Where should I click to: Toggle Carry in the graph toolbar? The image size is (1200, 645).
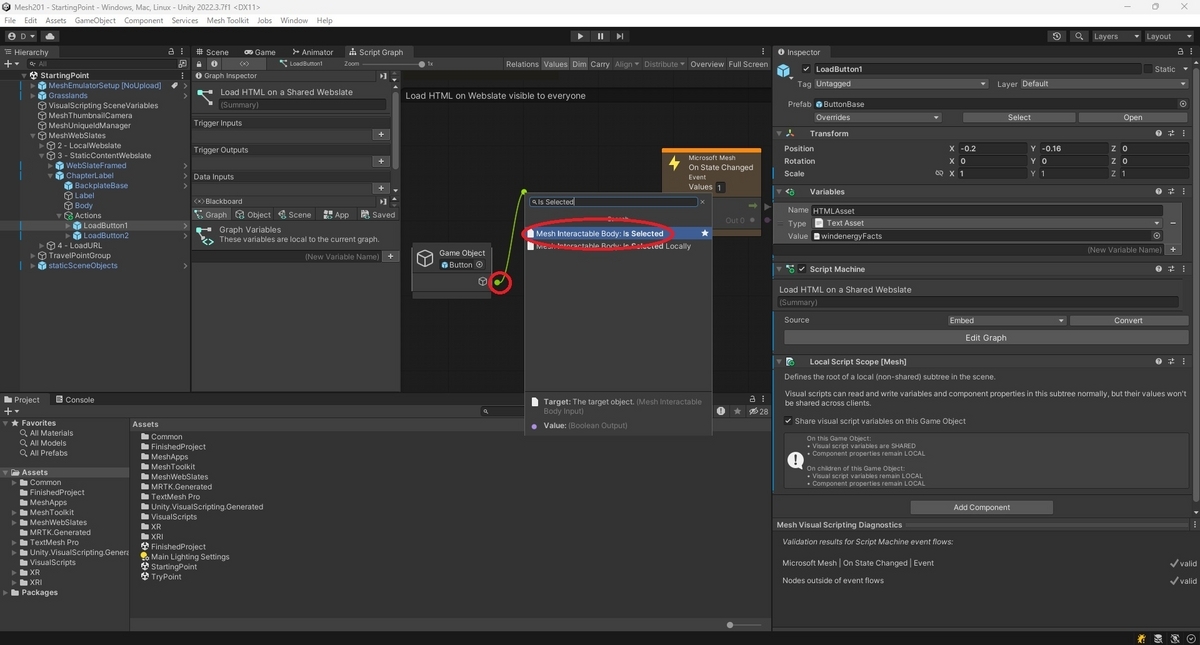tap(600, 64)
